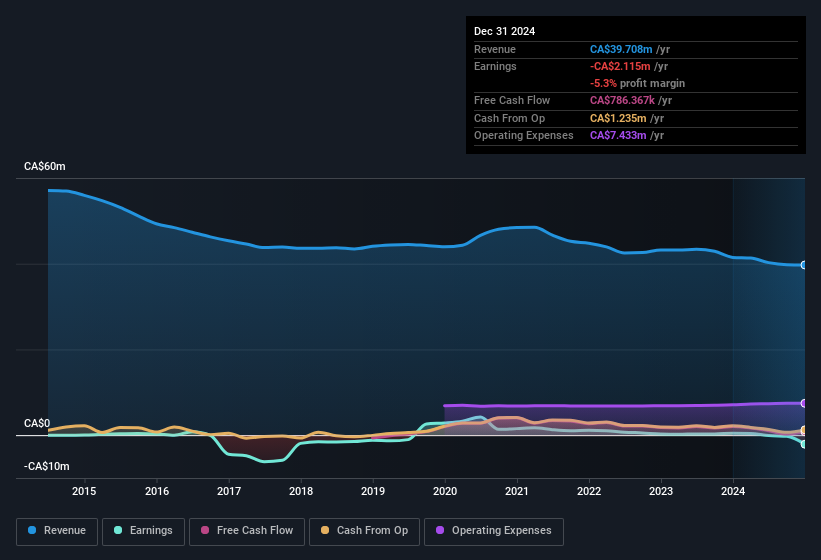Click the Revenue line endpoint marker

[x=804, y=265]
